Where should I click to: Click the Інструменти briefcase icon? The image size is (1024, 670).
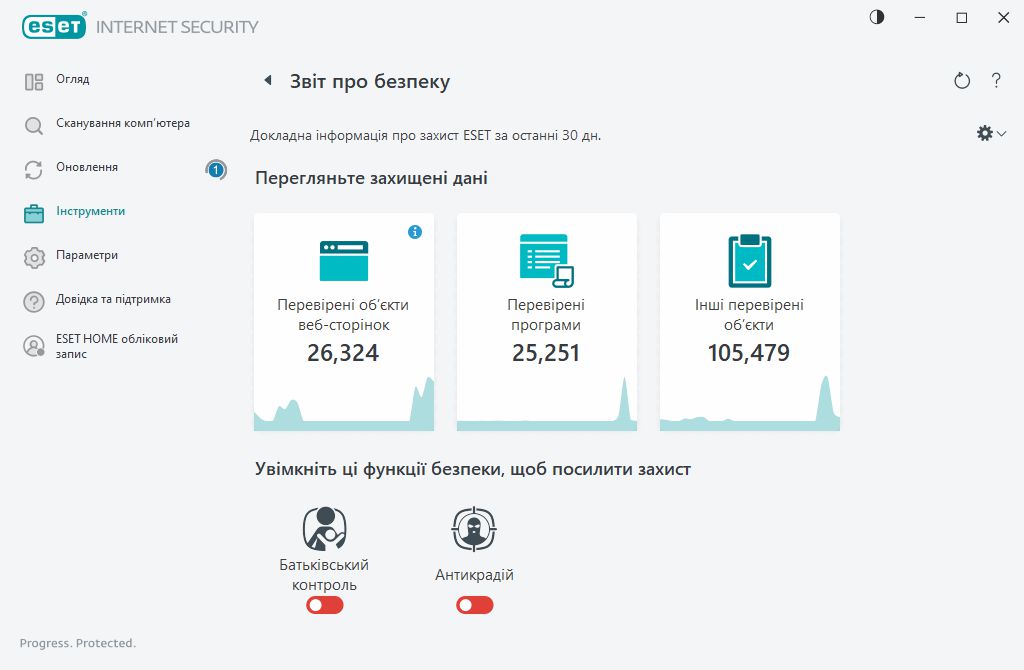tap(34, 214)
